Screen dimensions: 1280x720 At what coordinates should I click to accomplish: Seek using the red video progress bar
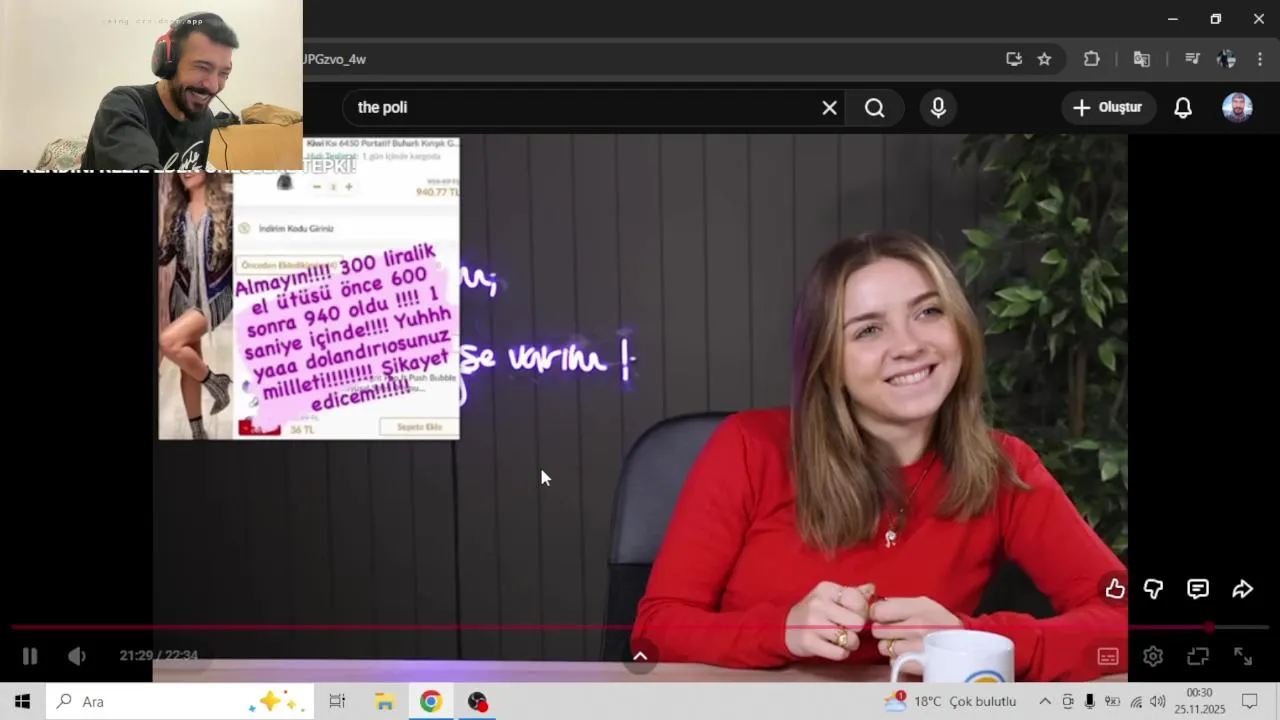pos(640,627)
